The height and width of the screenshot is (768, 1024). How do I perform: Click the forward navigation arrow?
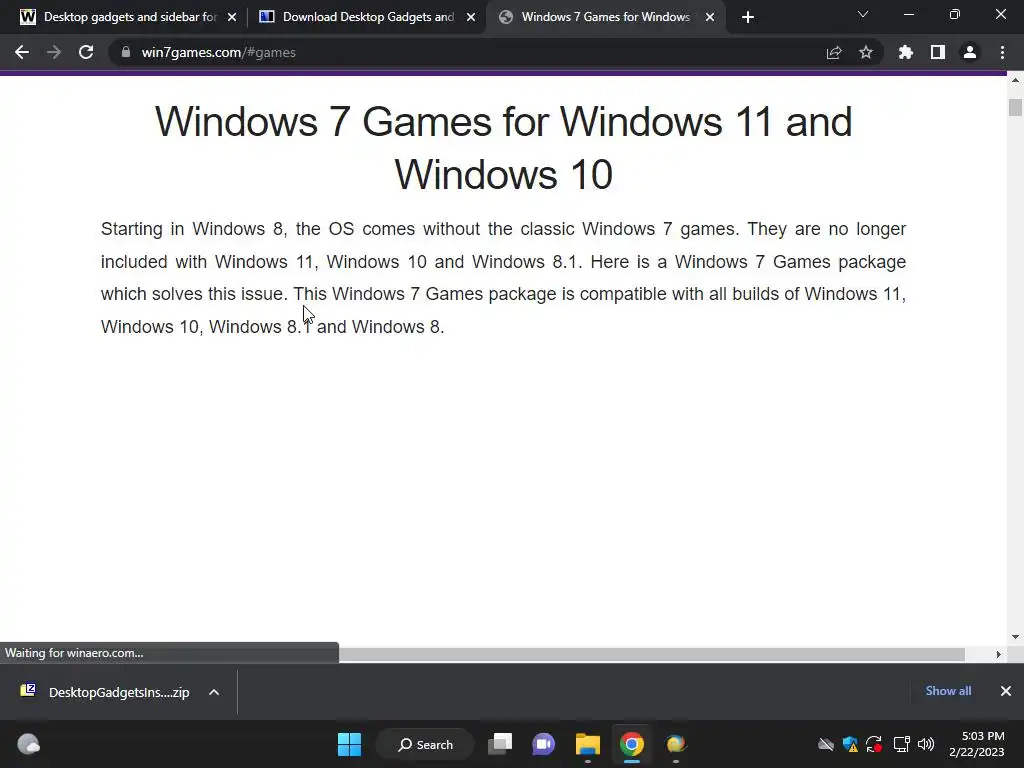click(x=54, y=52)
